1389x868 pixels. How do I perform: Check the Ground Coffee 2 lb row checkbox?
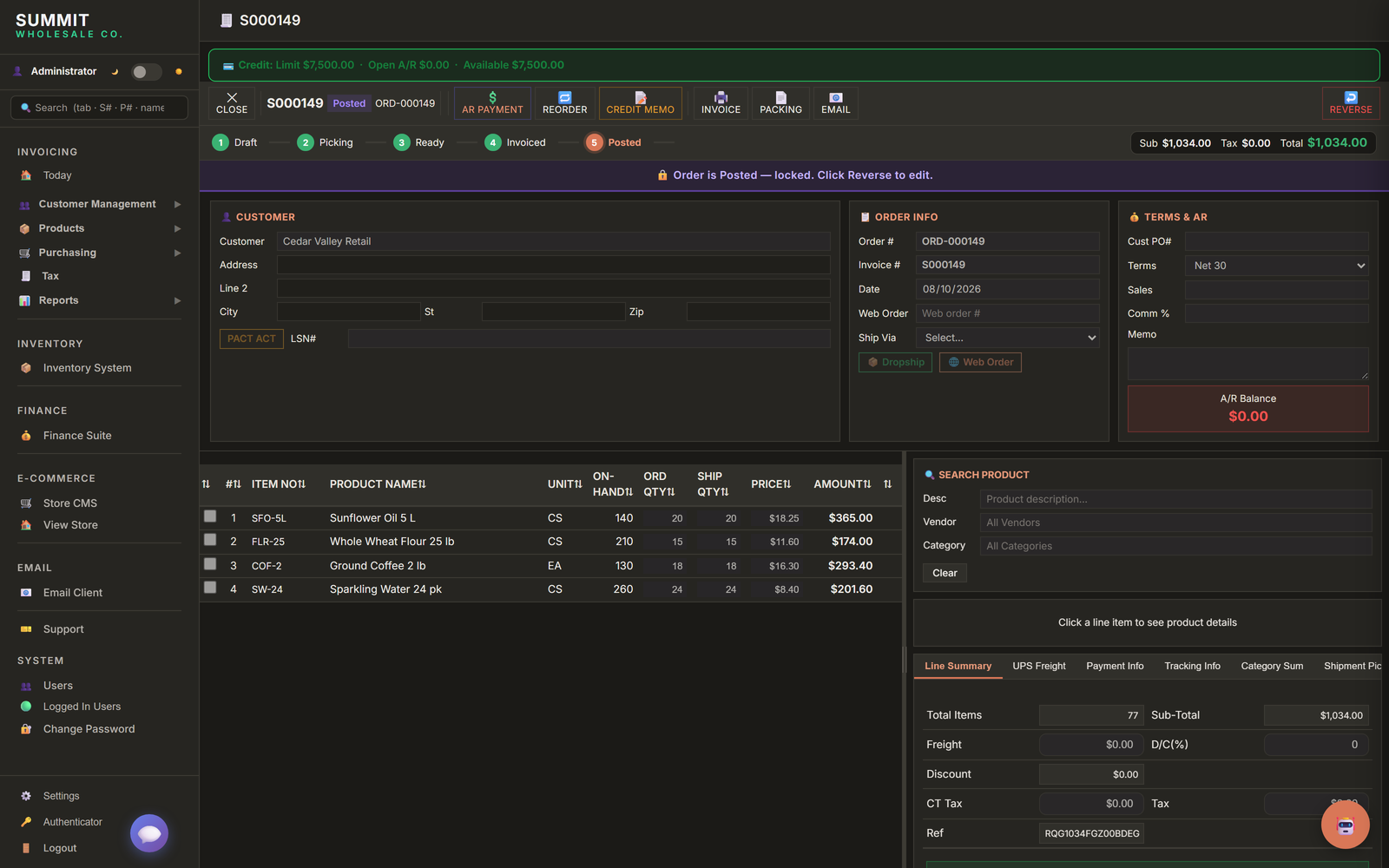click(210, 564)
